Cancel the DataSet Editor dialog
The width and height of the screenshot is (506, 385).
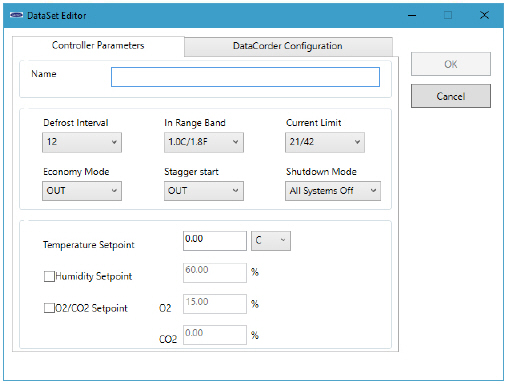tap(451, 96)
